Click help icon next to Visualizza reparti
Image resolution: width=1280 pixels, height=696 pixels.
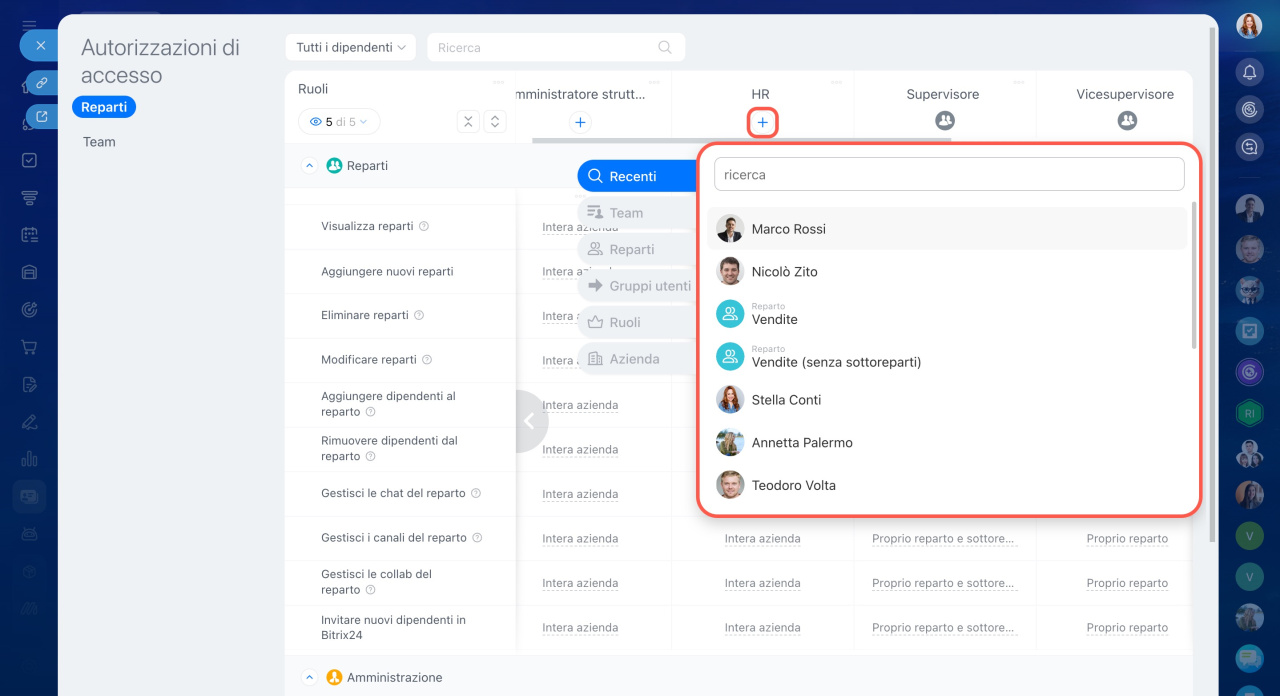424,227
